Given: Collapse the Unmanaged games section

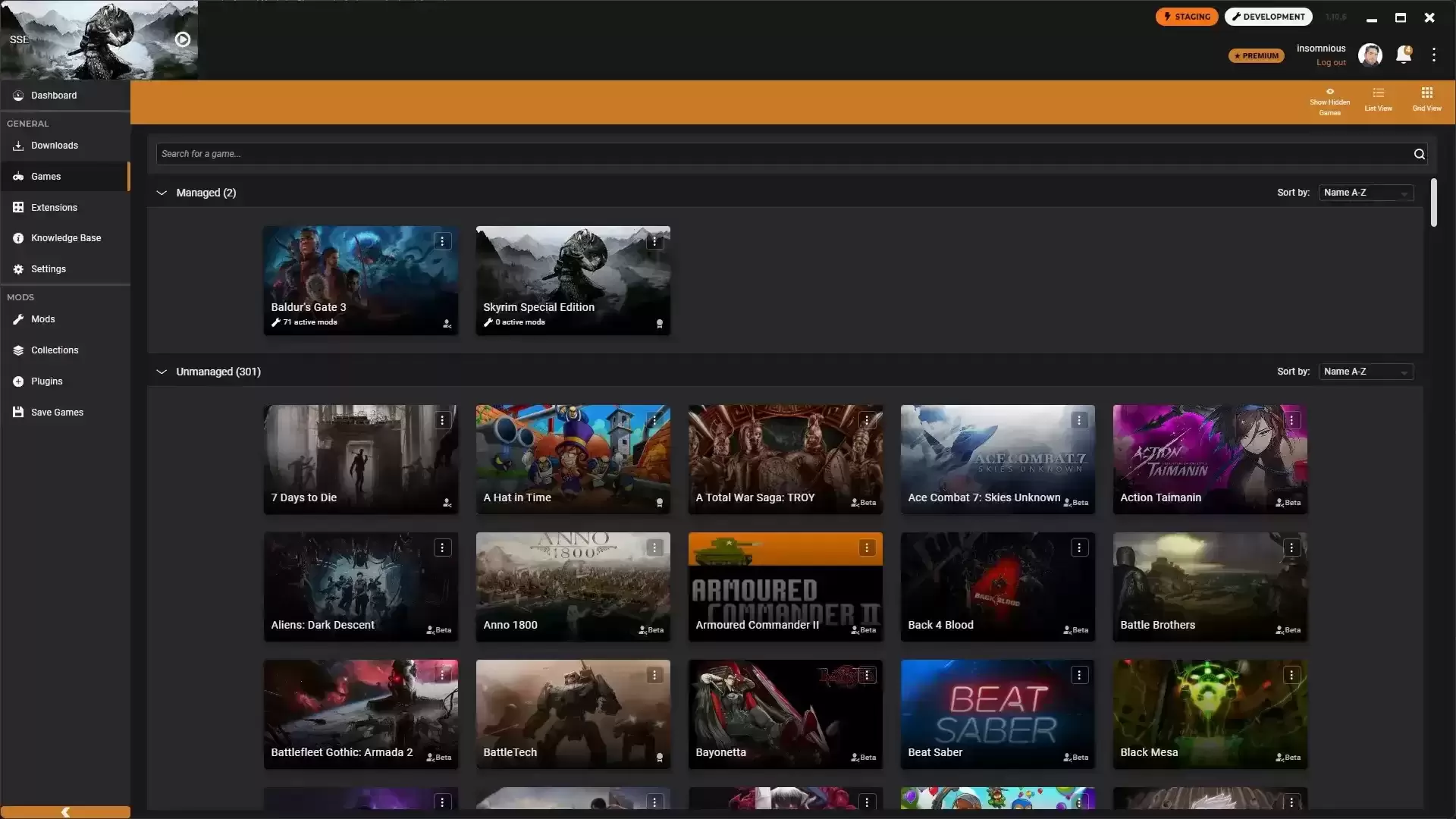Looking at the screenshot, I should (x=162, y=372).
